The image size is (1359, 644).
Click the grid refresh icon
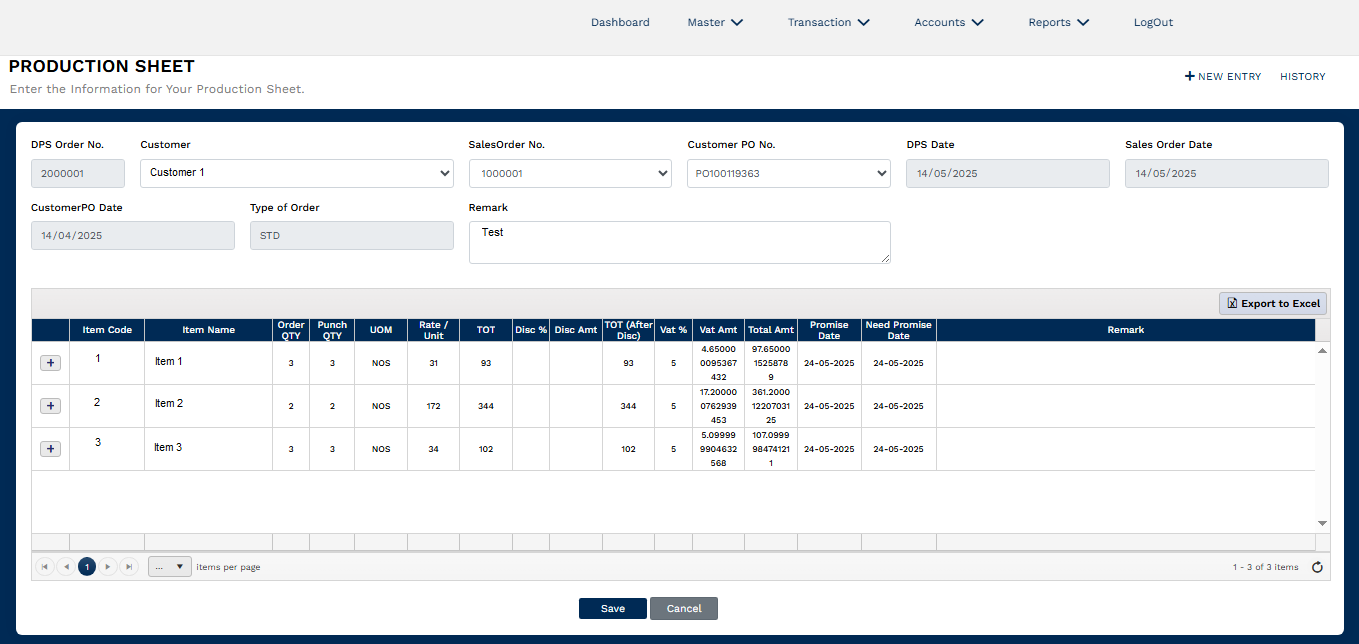[1317, 567]
